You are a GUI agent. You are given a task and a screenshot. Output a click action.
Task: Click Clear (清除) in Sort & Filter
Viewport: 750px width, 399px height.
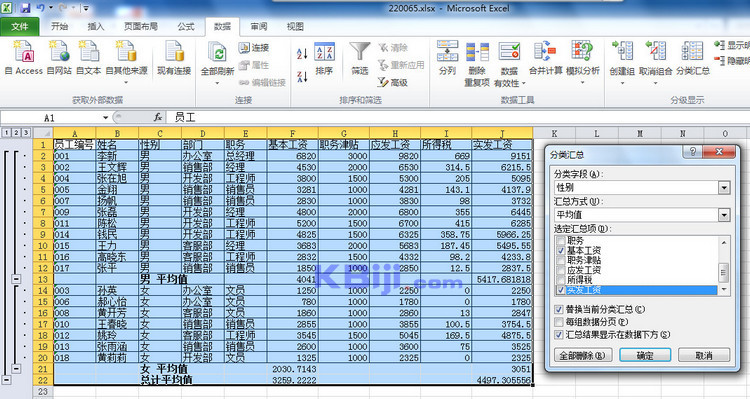pyautogui.click(x=393, y=47)
